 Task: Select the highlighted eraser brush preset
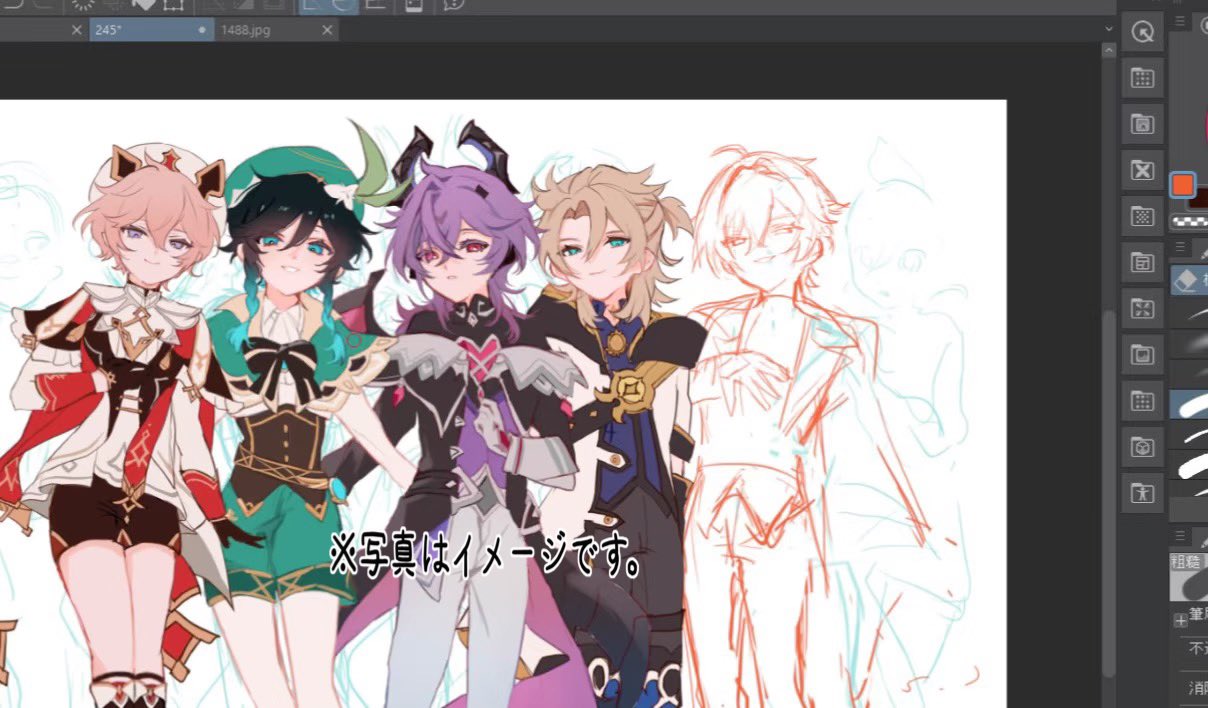1189,404
